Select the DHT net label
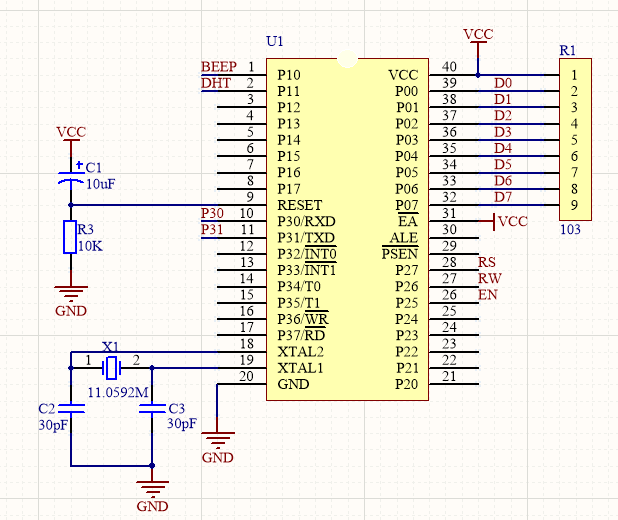This screenshot has width=618, height=520. (x=216, y=83)
